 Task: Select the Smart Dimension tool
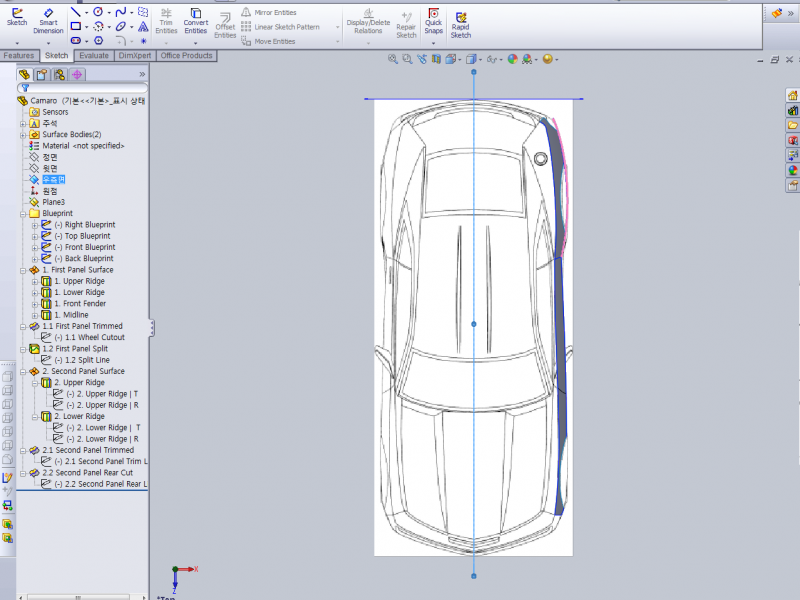pyautogui.click(x=47, y=19)
